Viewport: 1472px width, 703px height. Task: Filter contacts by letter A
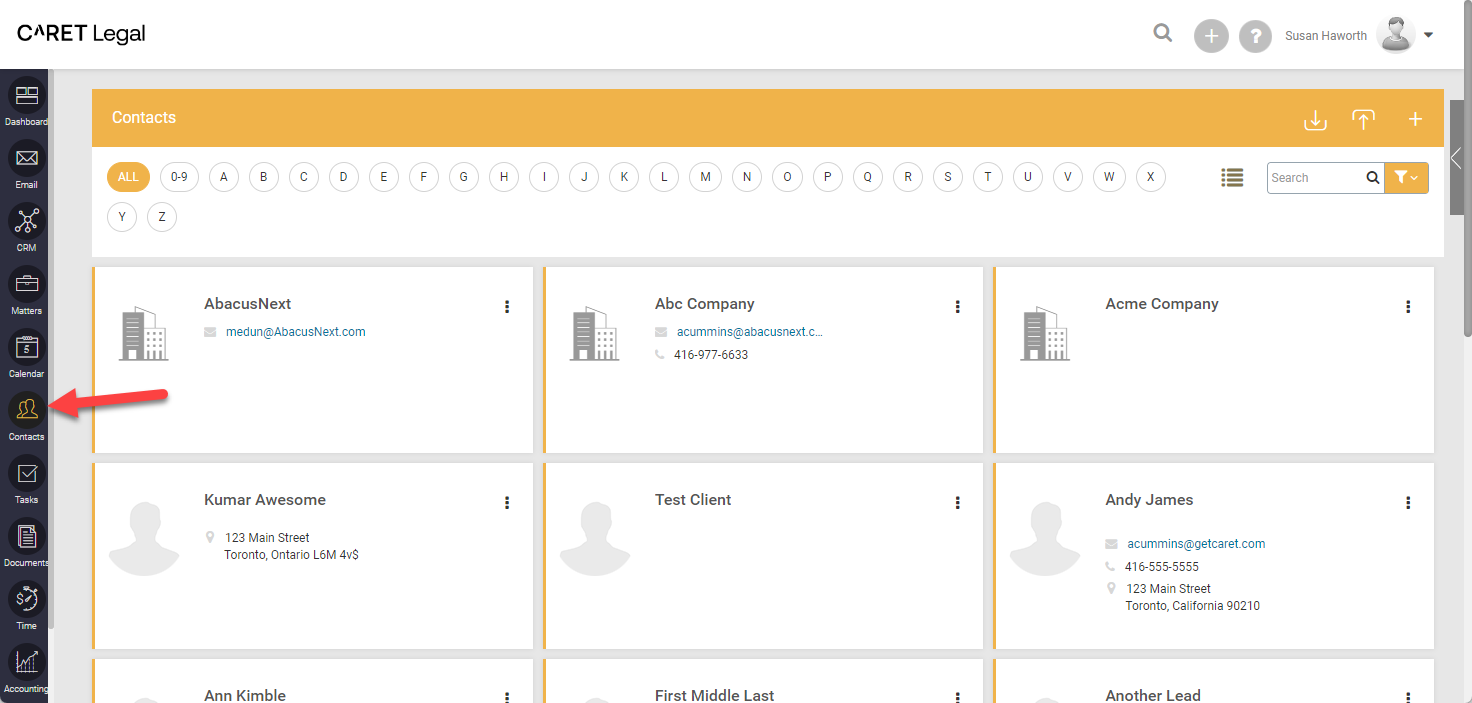coord(224,177)
